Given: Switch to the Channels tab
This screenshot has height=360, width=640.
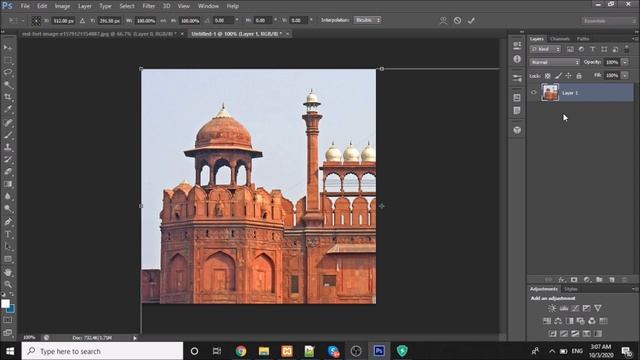Looking at the screenshot, I should [x=560, y=39].
